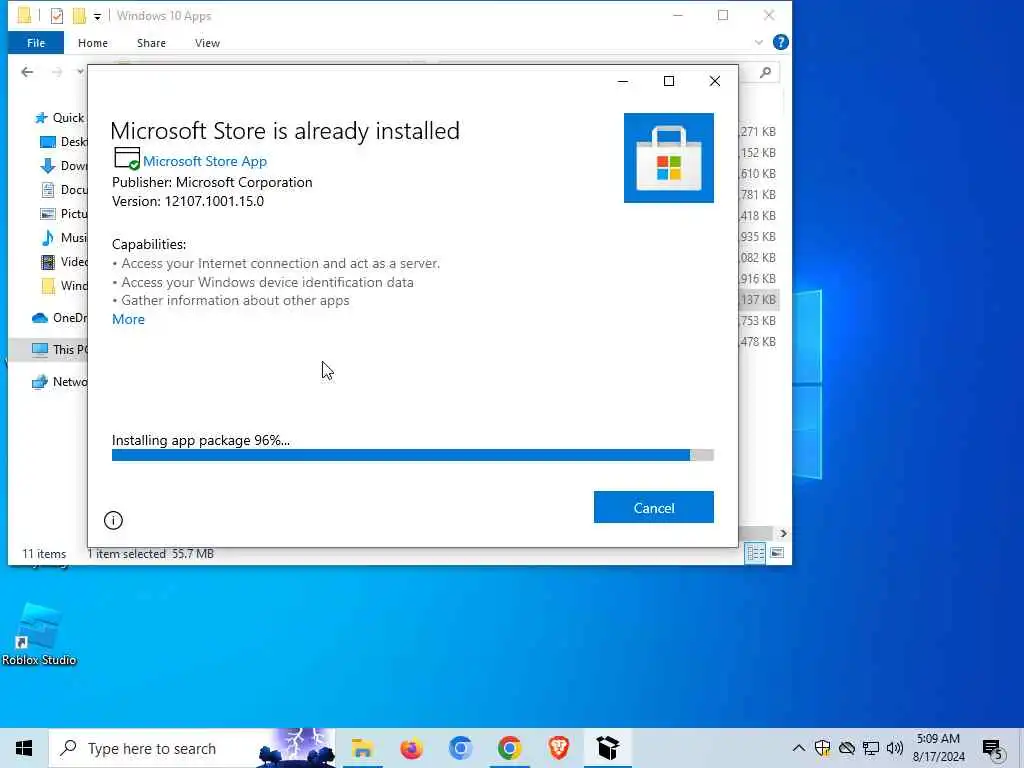Open the File tab in File Explorer
This screenshot has width=1024, height=768.
36,43
